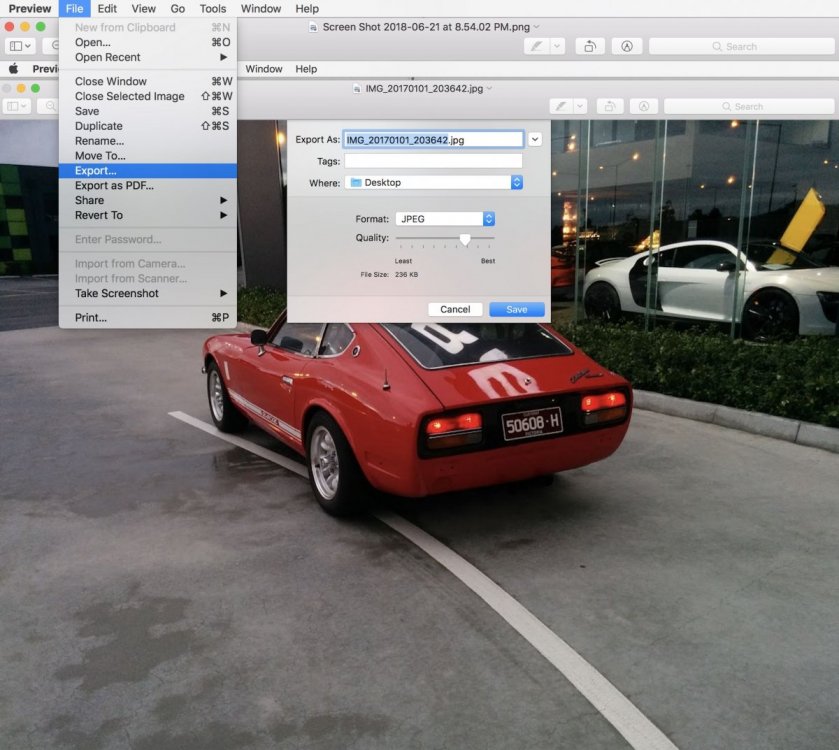
Task: Open the Tools menu
Action: (212, 8)
